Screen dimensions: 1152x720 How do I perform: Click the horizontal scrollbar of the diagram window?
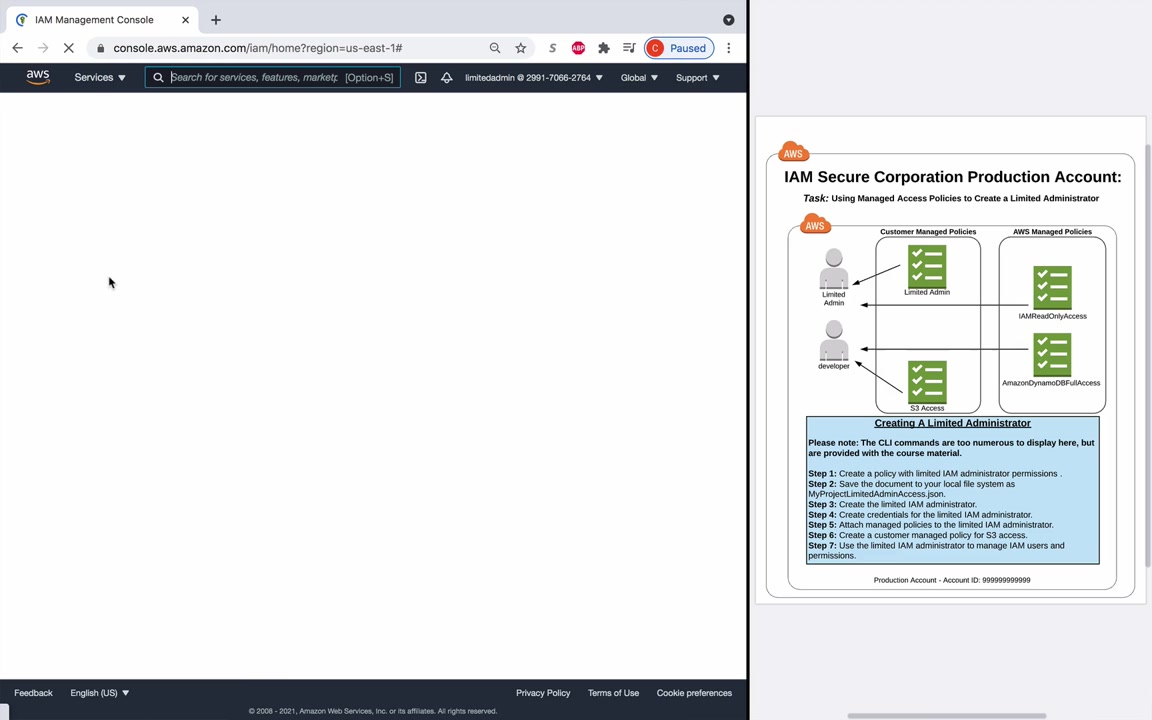point(946,716)
